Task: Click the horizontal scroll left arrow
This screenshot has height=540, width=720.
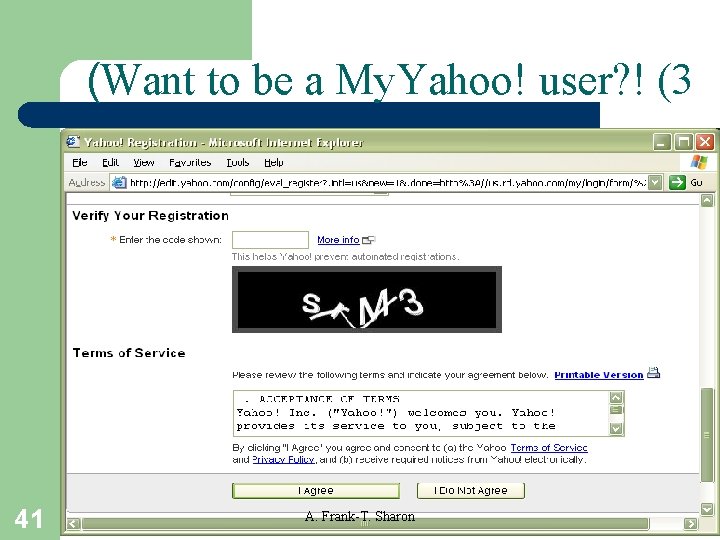Action: (x=73, y=523)
